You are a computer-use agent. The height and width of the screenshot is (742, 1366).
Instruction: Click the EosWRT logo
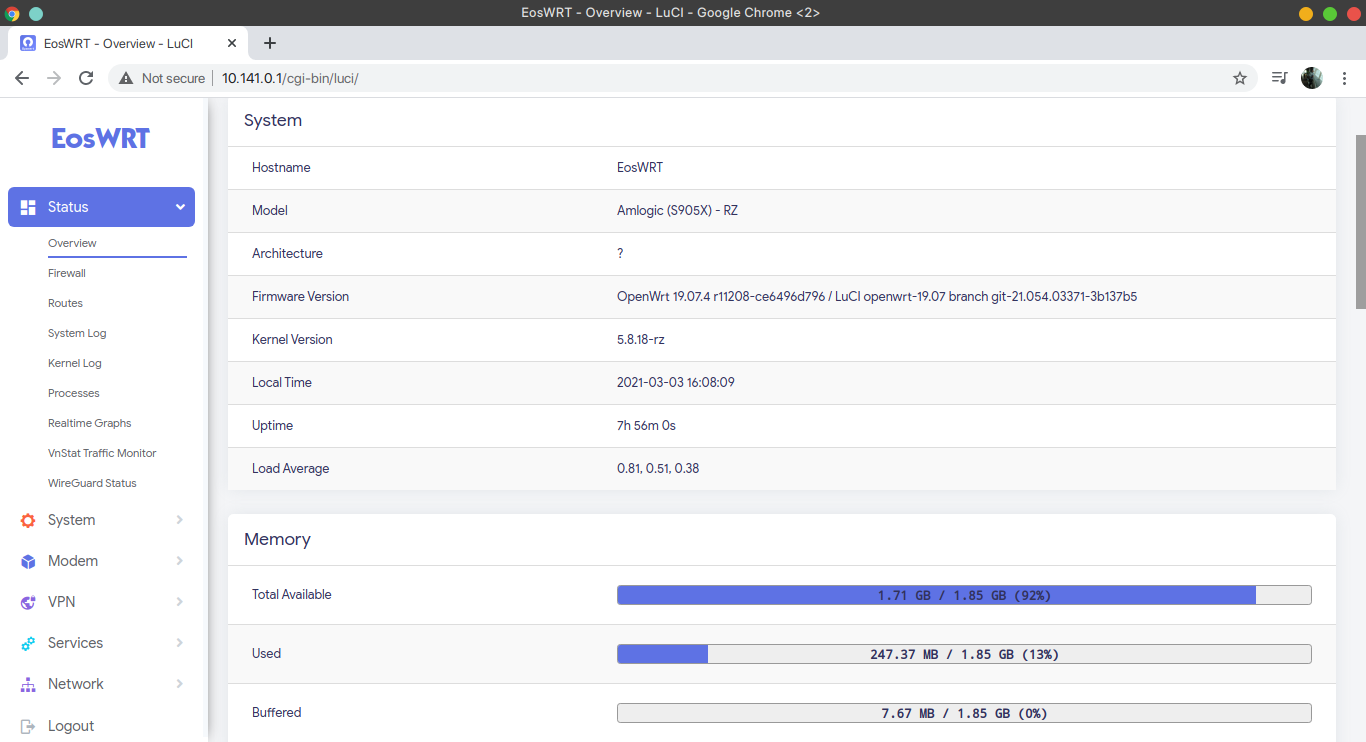[x=101, y=138]
